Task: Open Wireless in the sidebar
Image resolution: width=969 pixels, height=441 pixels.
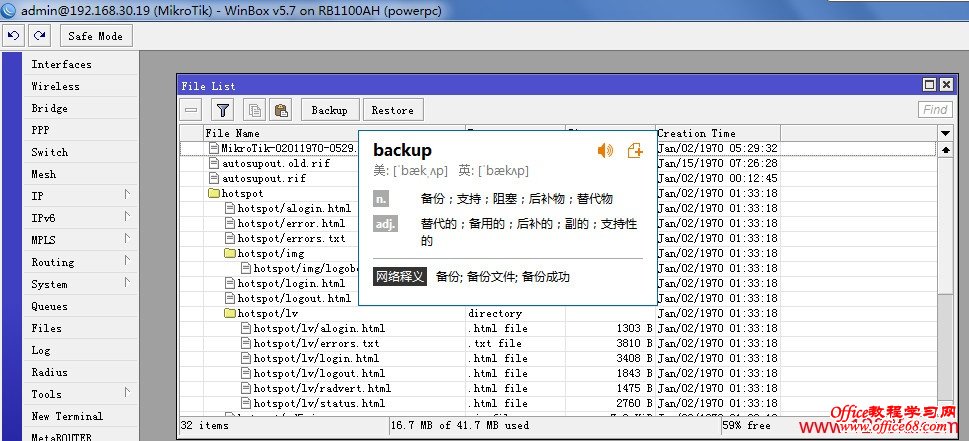Action: 56,86
